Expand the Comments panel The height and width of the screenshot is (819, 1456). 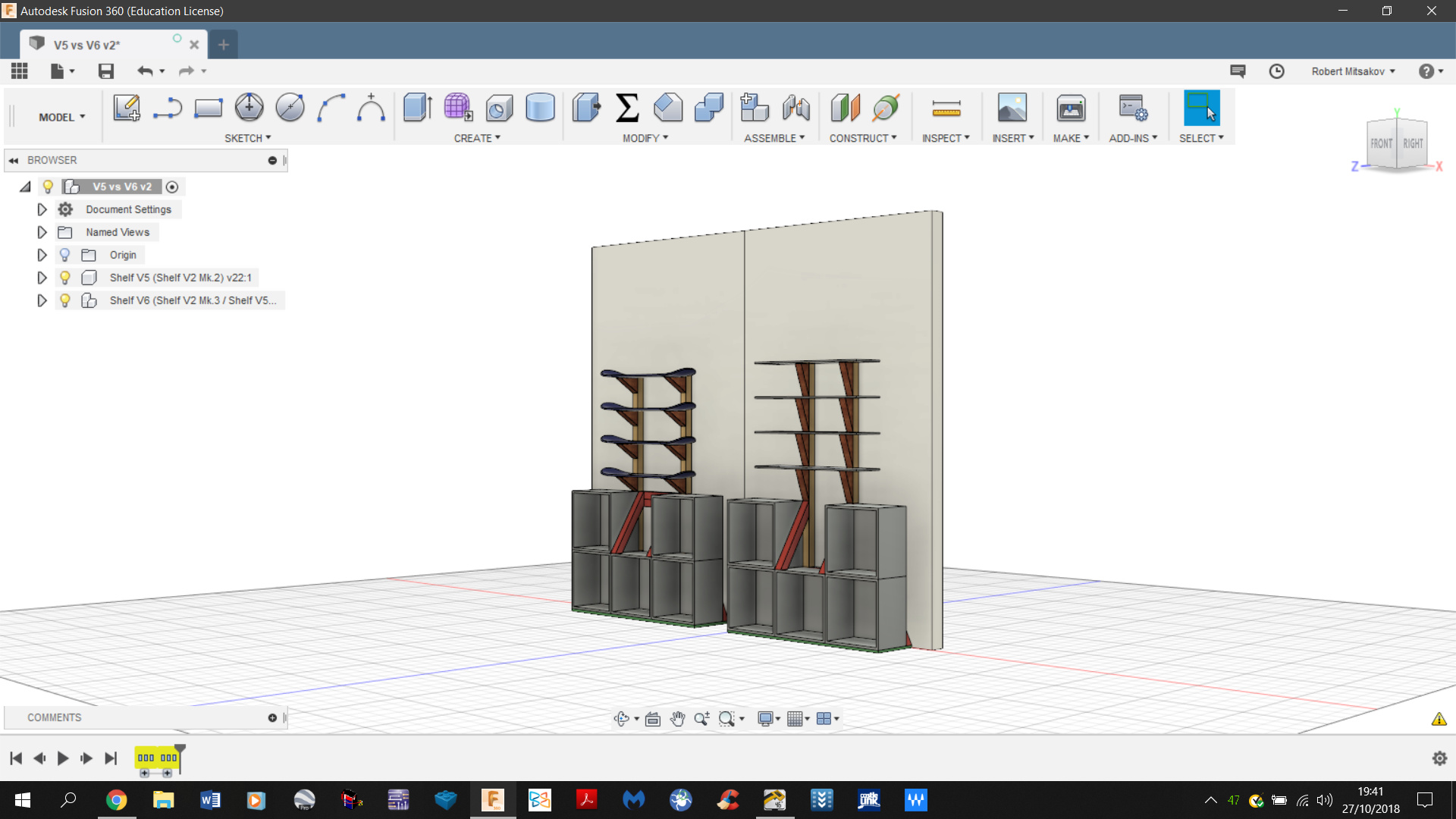(x=272, y=717)
